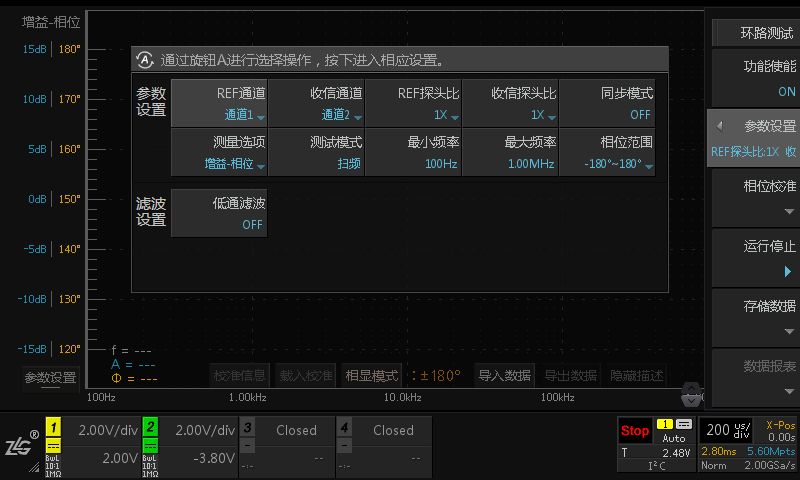
Task: Open REF通道 通道1 dropdown
Action: (x=219, y=103)
